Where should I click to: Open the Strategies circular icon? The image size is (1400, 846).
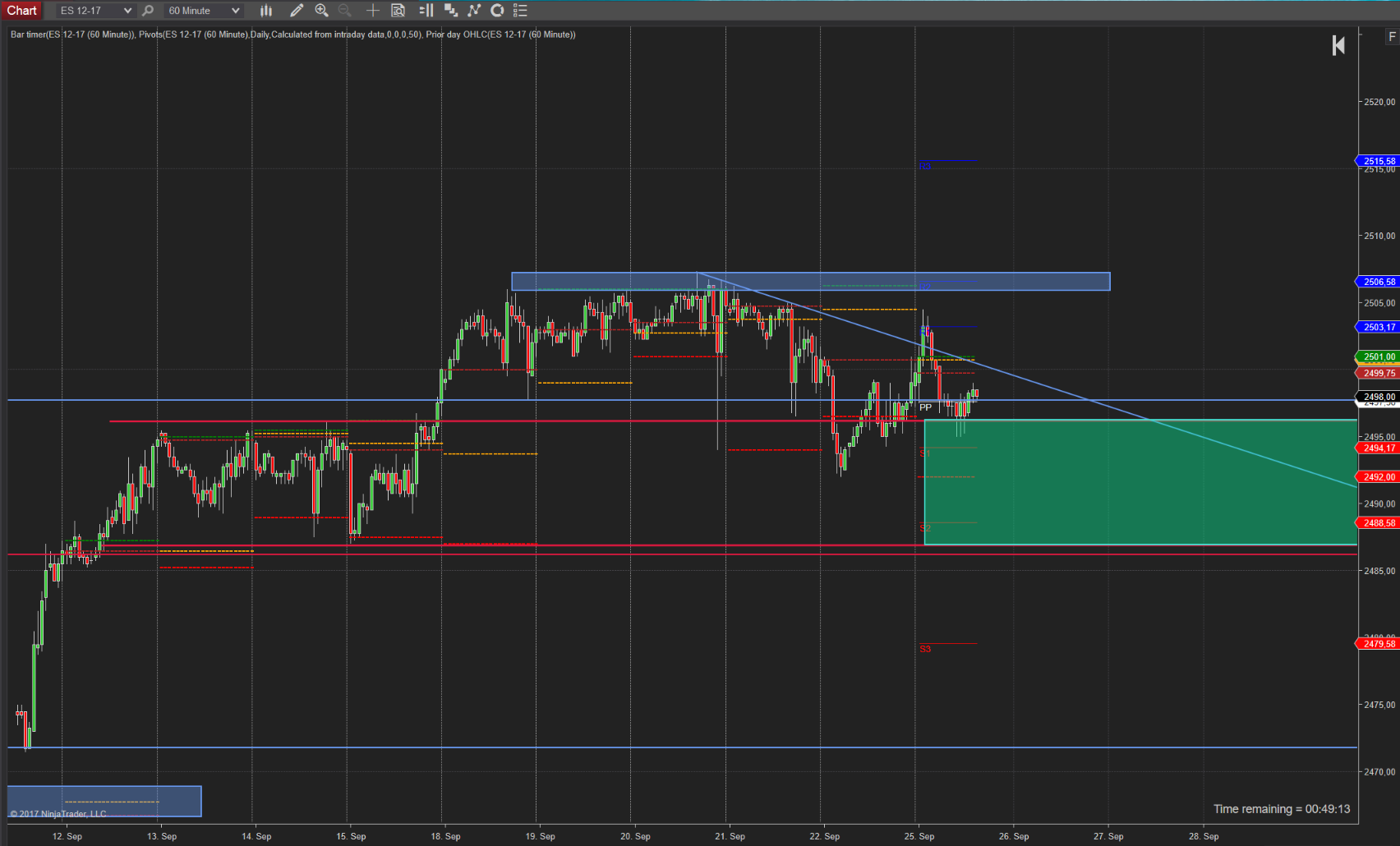497,11
